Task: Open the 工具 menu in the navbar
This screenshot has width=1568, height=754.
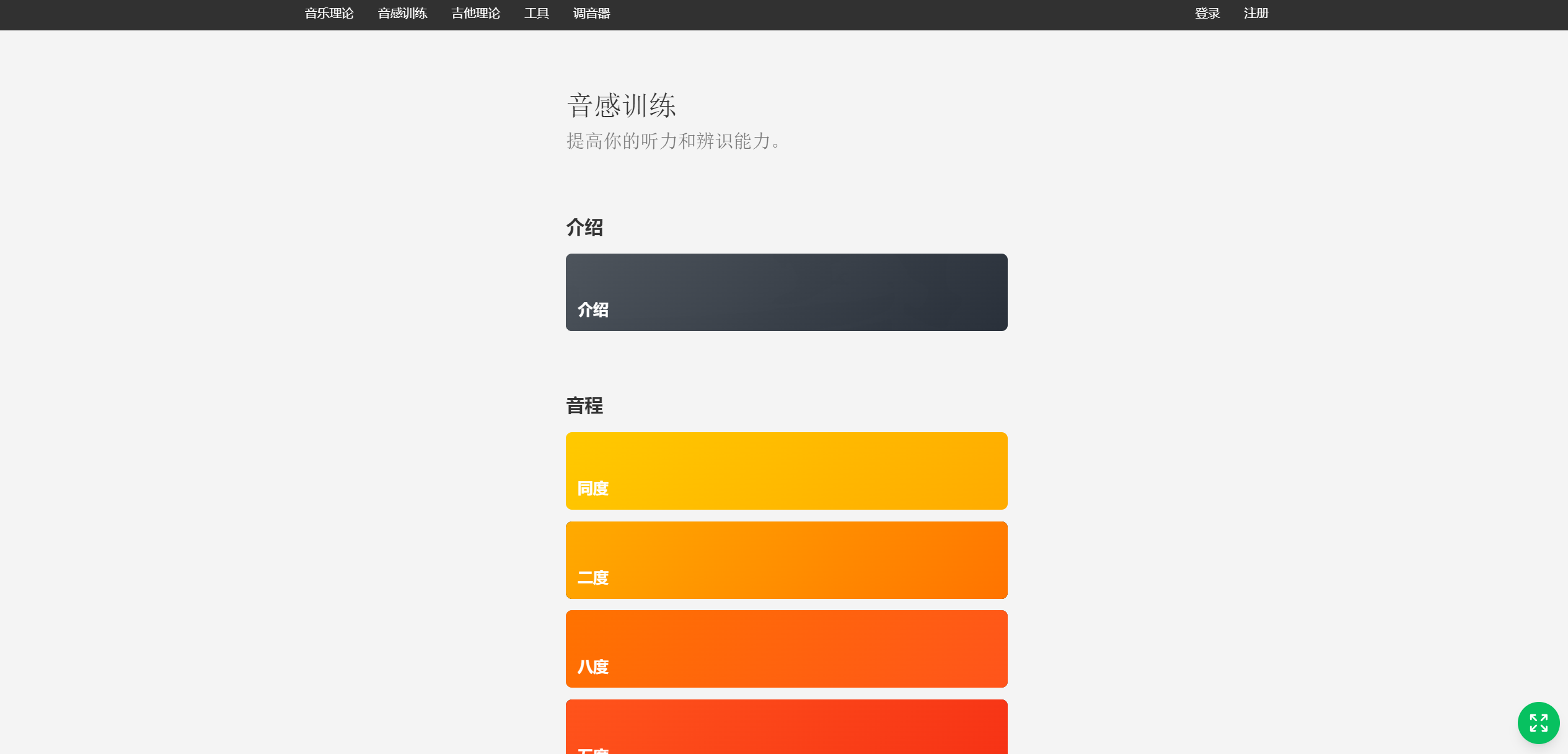Action: click(536, 13)
